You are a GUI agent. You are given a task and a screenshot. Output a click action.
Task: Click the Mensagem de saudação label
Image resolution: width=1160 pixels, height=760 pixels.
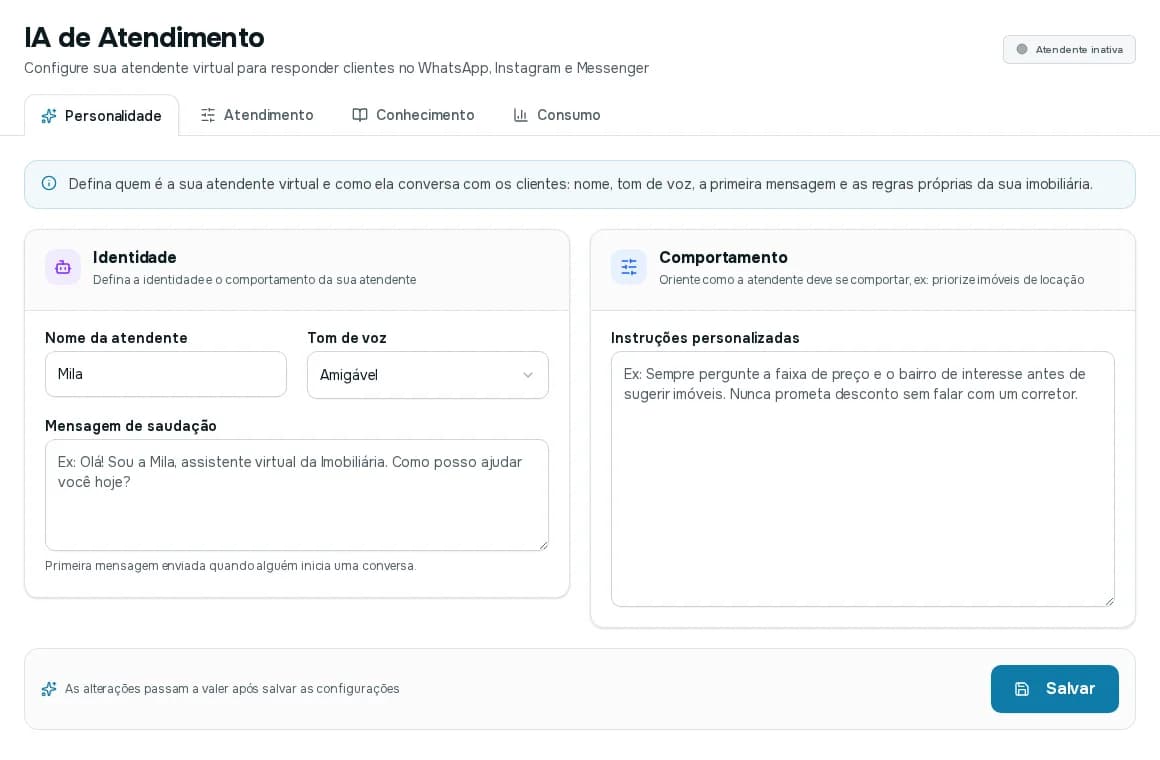[x=131, y=426]
